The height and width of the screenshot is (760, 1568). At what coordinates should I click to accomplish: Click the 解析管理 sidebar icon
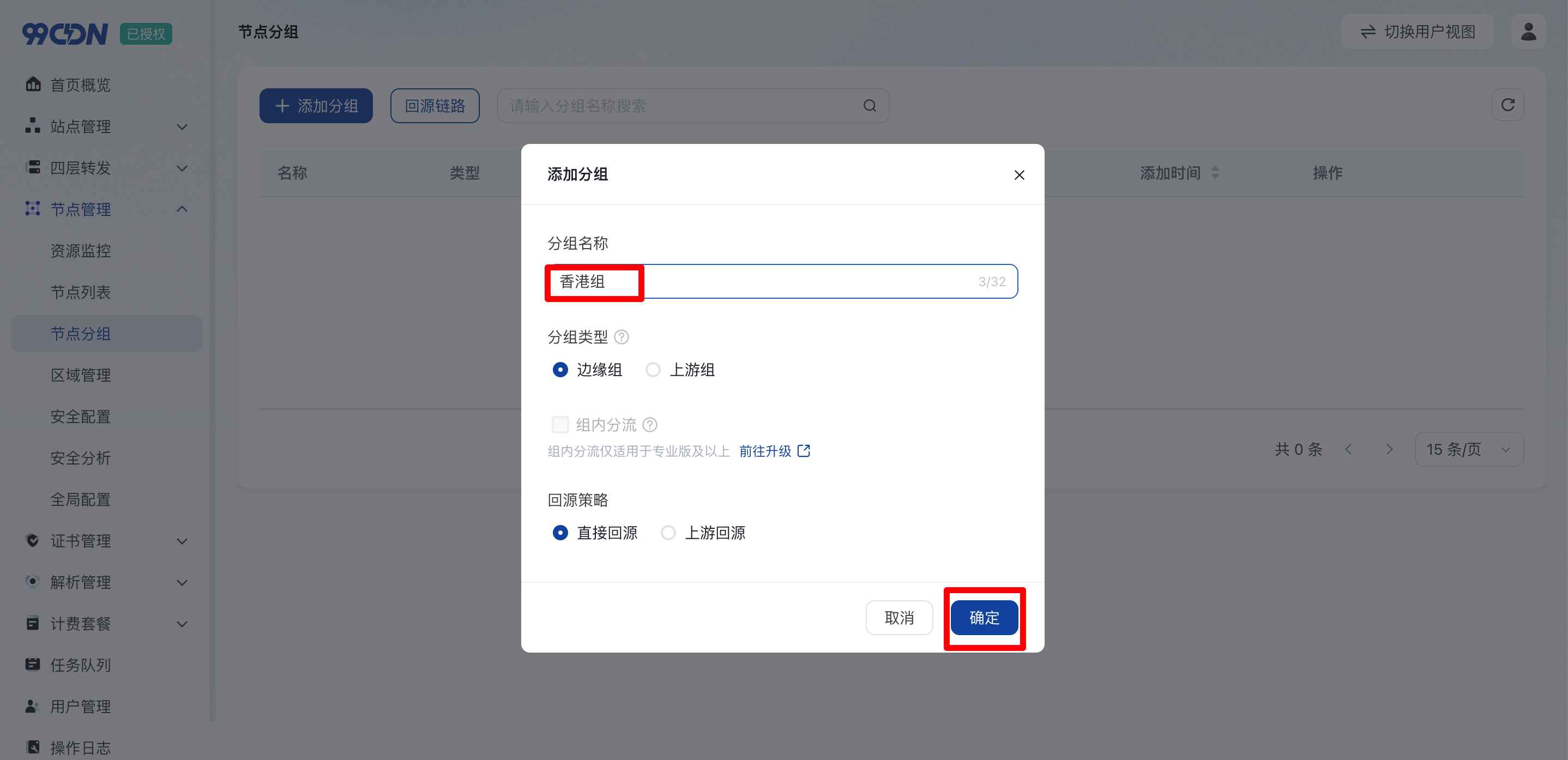point(33,581)
